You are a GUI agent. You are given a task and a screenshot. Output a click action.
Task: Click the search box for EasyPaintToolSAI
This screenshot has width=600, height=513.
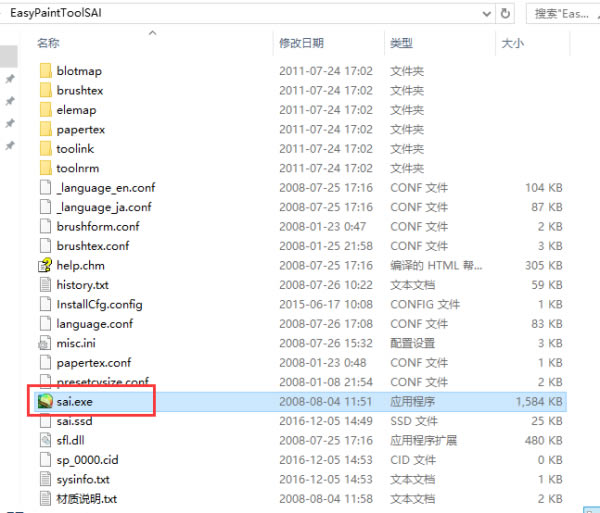click(x=562, y=14)
